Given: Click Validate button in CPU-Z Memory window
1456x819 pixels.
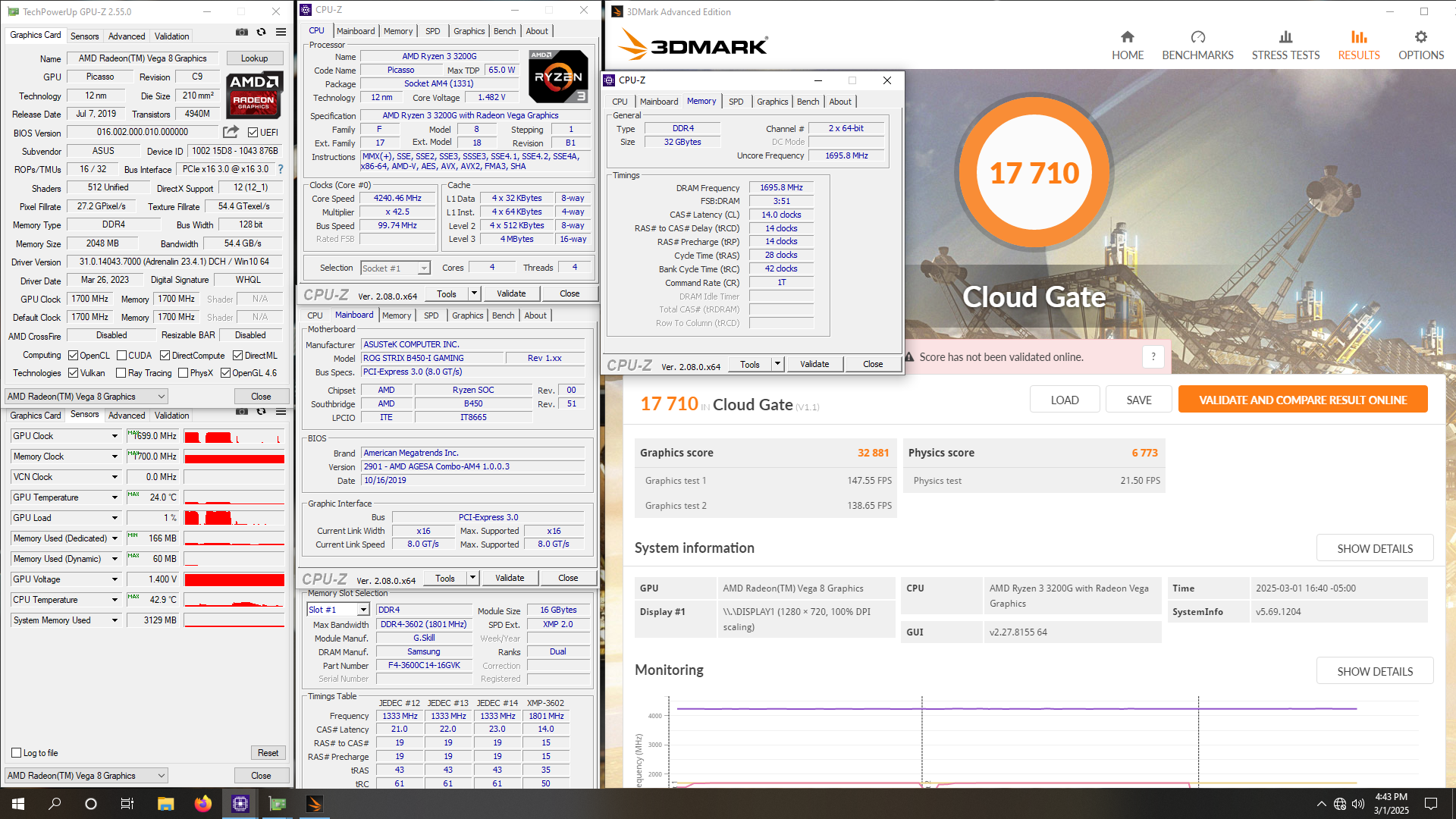Looking at the screenshot, I should 814,364.
